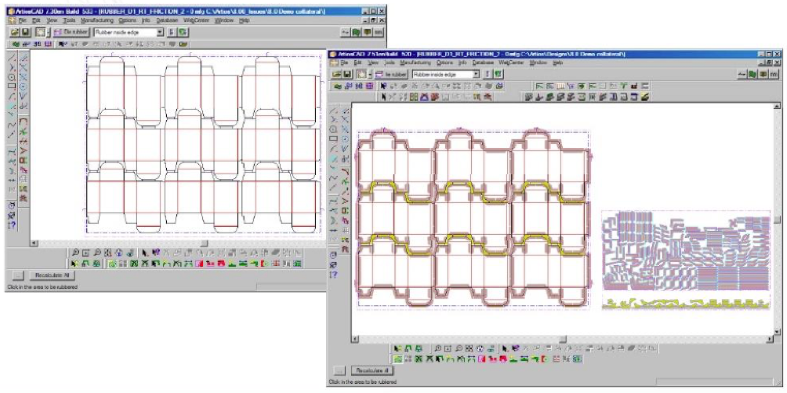Click the horizontal scrollbar of front window canvas
This screenshot has height=393, width=787.
[x=562, y=339]
